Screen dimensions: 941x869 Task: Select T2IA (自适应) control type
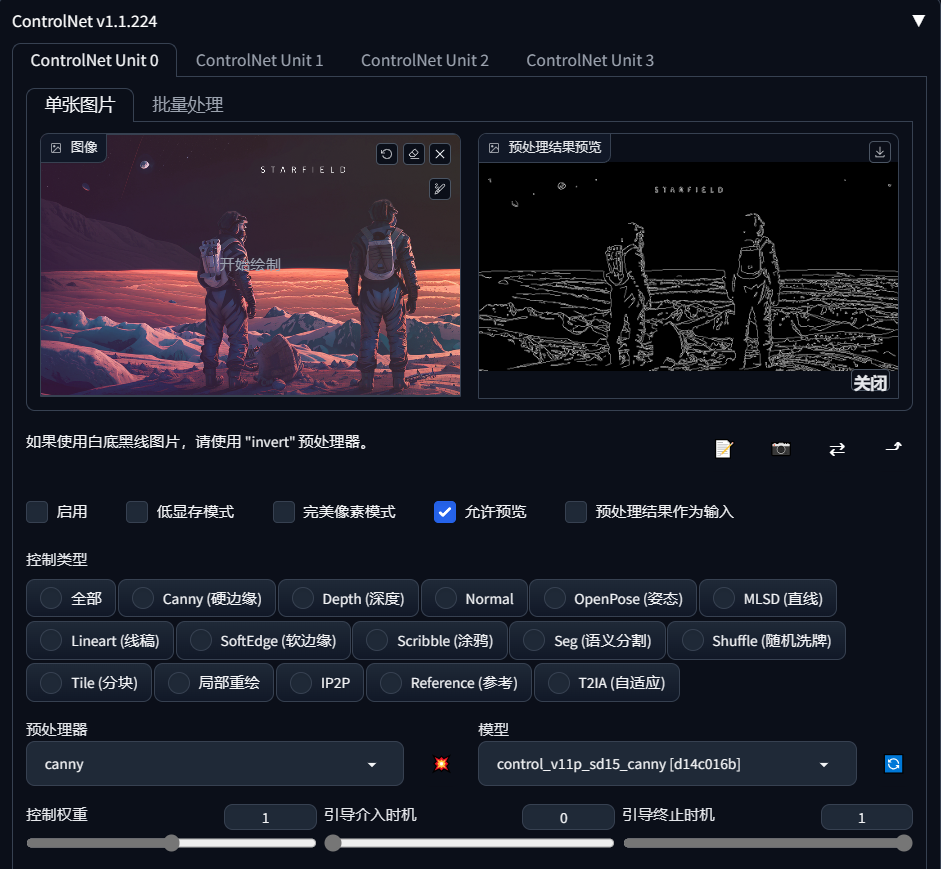click(x=607, y=682)
